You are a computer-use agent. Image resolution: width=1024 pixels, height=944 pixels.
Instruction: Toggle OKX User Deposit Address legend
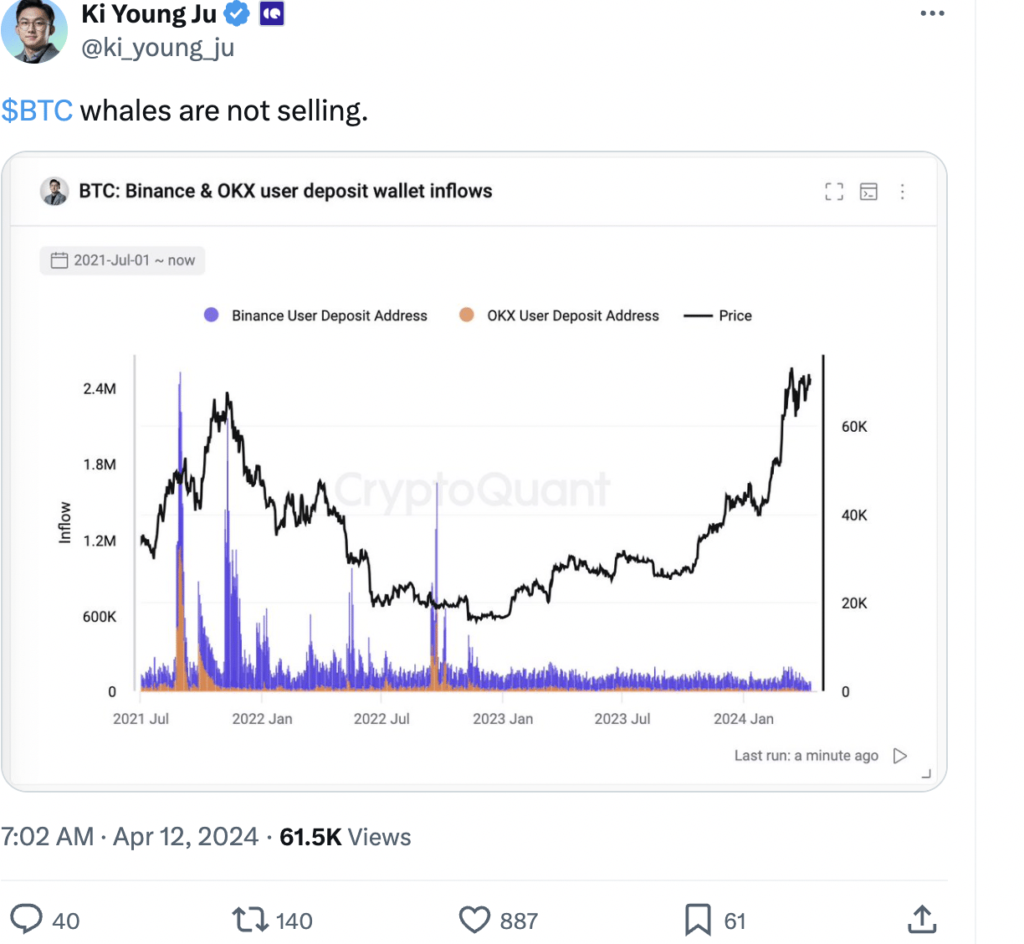click(560, 315)
